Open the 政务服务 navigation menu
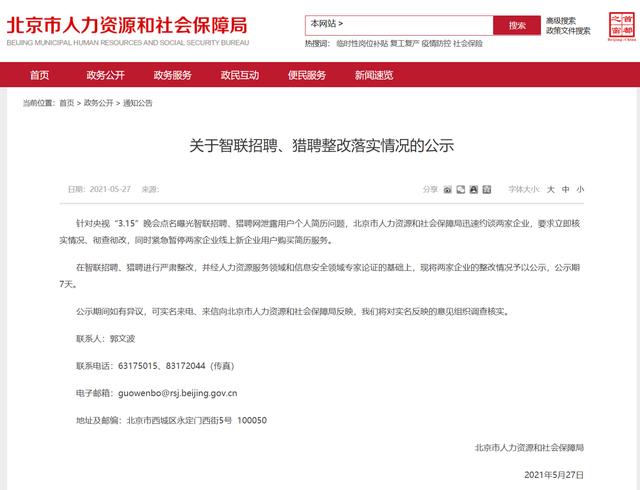Screen dimensions: 640x490 172,75
